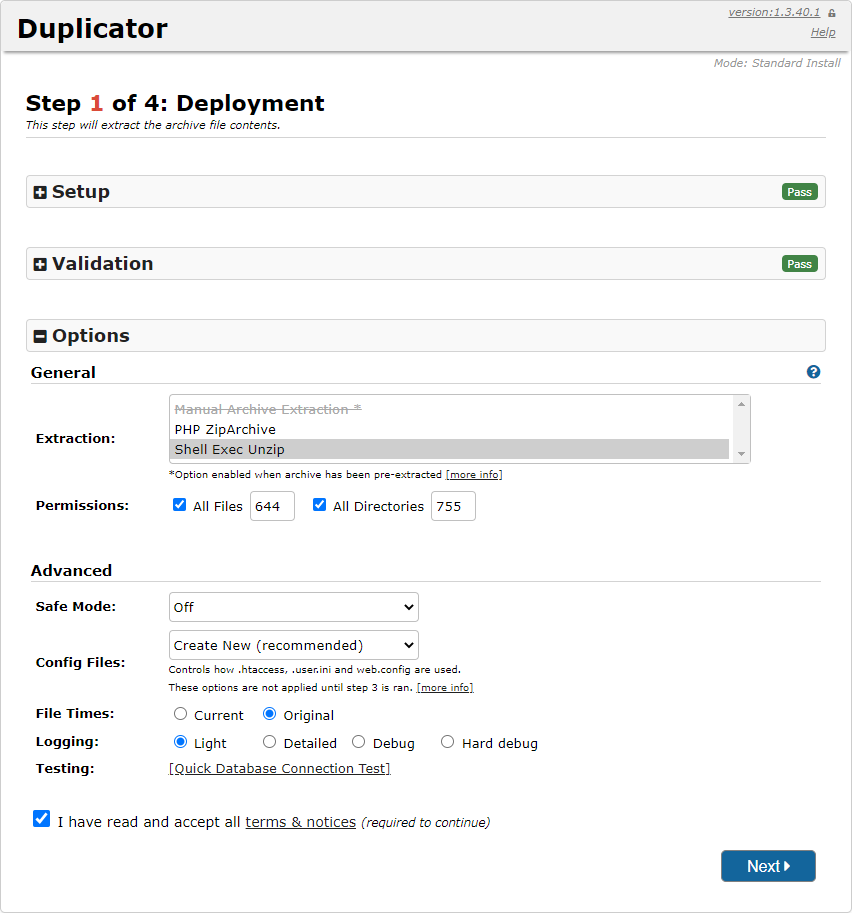Select Shell Exec Unzip extraction option
Screen dimensions: 852x913
pos(229,449)
